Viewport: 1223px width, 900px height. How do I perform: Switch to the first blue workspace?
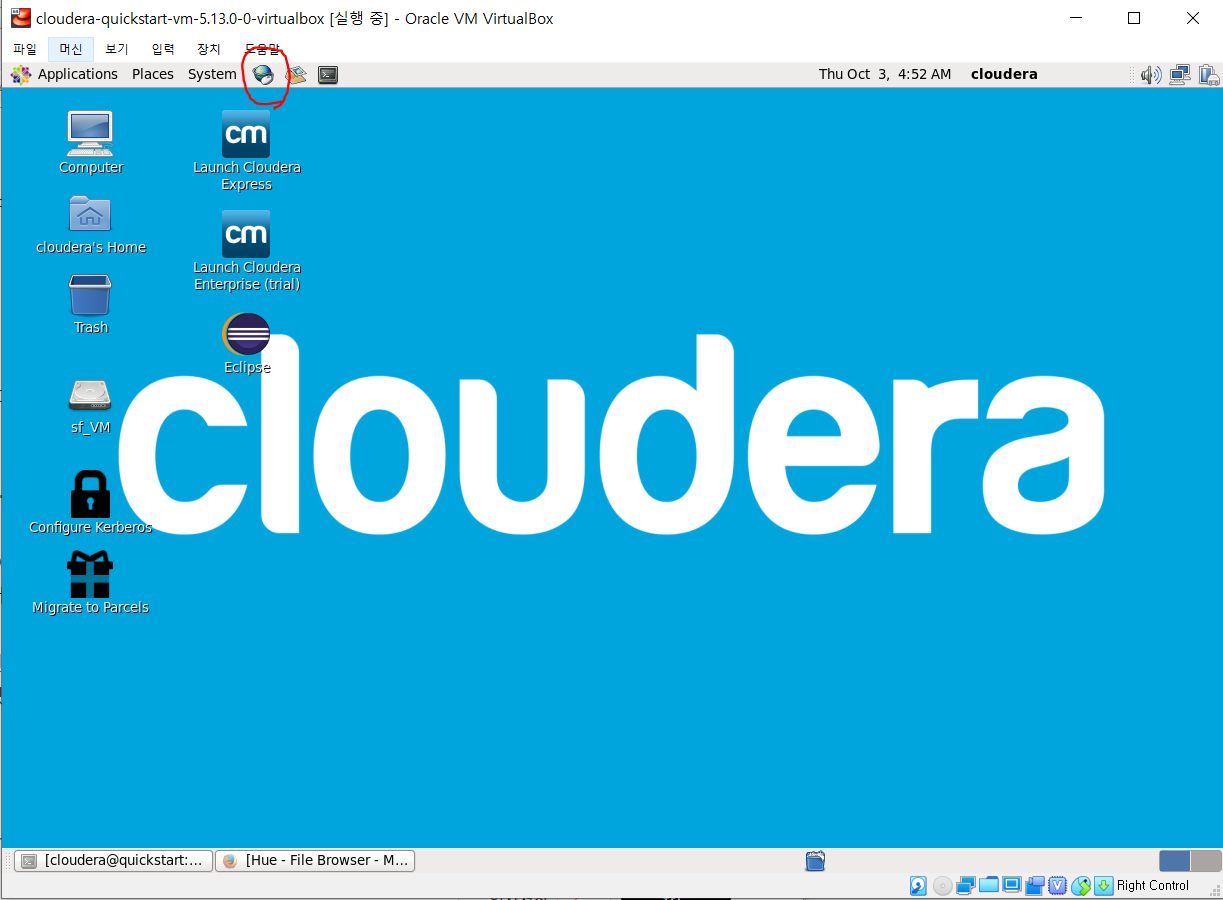(x=1175, y=860)
